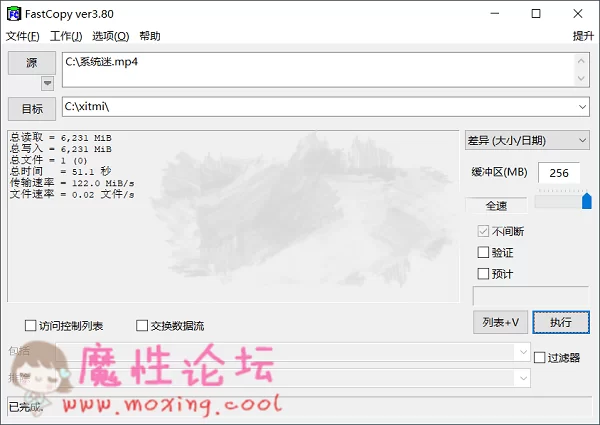The height and width of the screenshot is (425, 600).
Task: Maximize the FastCopy window
Action: click(x=536, y=14)
